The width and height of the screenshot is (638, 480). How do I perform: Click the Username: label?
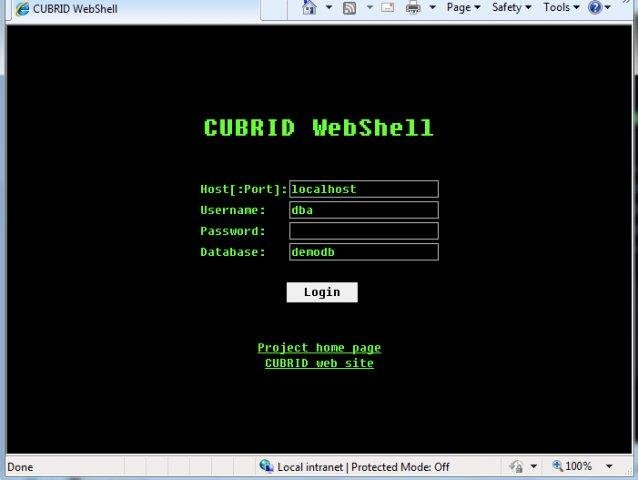click(x=233, y=210)
